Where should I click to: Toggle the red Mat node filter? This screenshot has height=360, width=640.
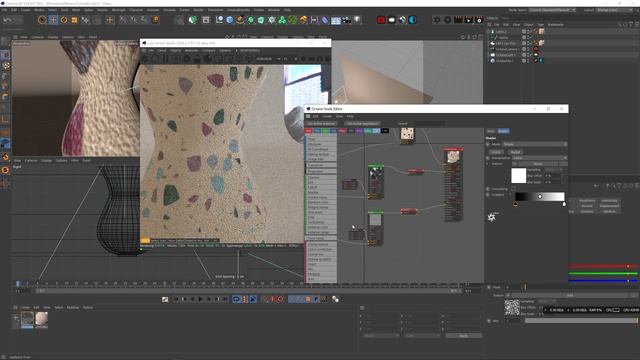(309, 131)
